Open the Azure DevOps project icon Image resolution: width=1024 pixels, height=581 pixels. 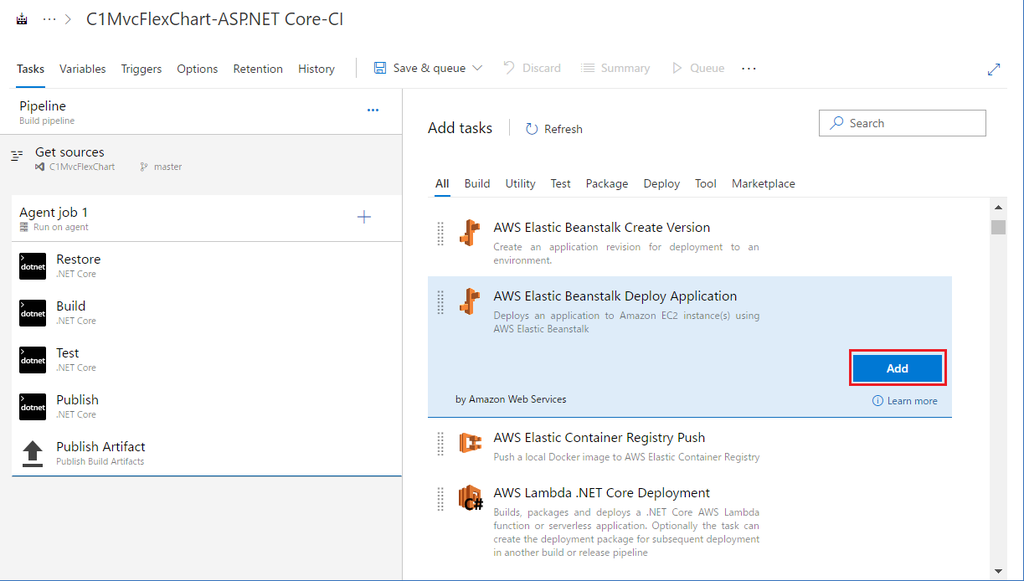click(x=22, y=20)
